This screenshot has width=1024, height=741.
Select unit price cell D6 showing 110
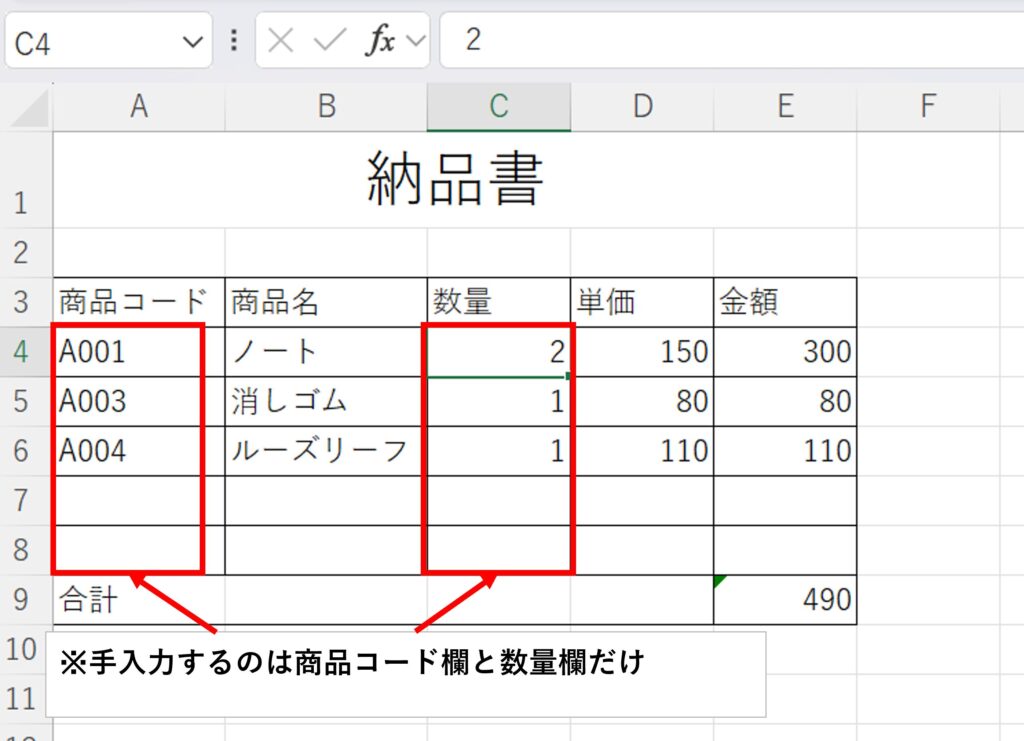coord(643,451)
